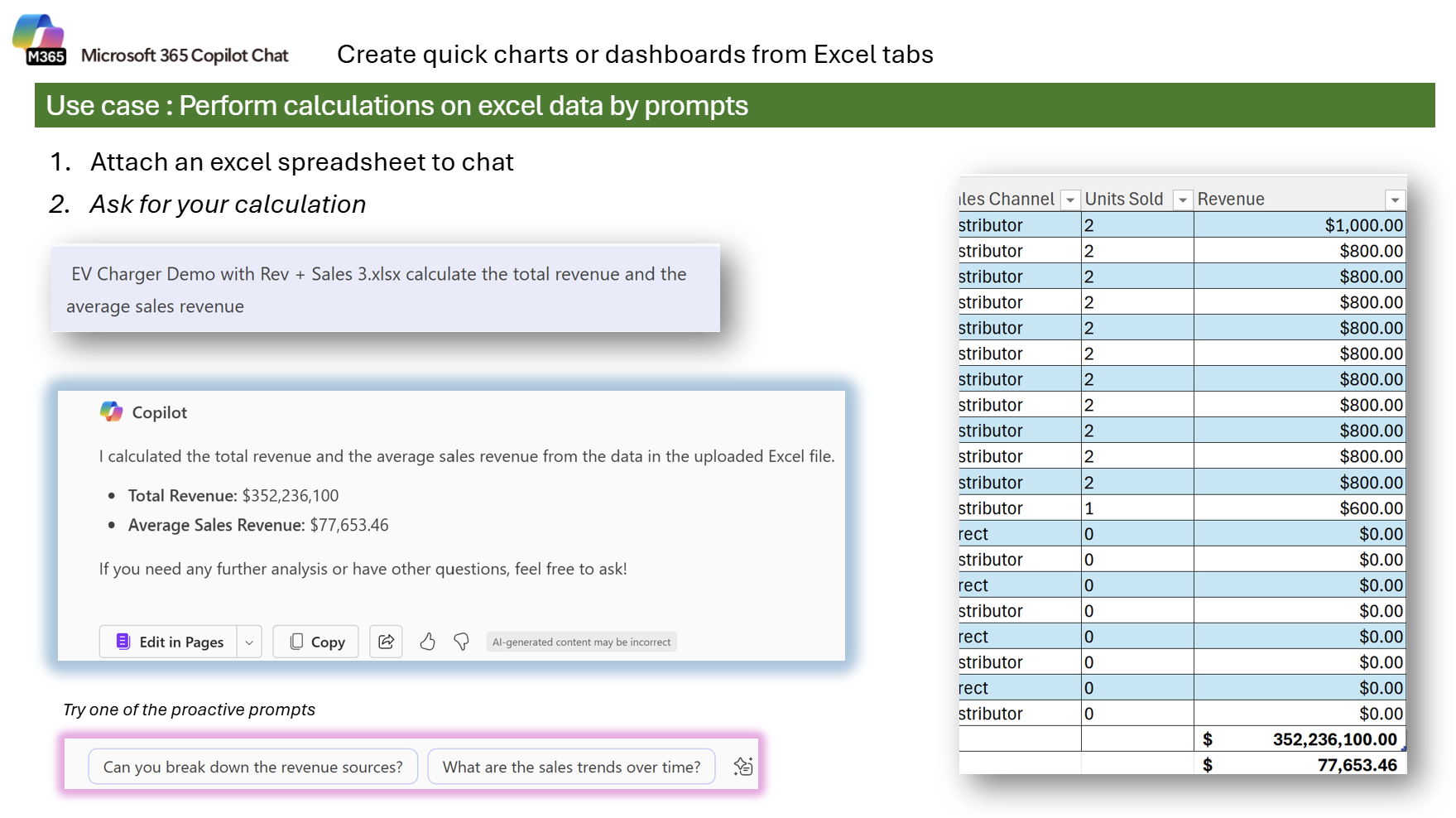Screen dimensions: 1456x818
Task: Click the Copilot logo above the response
Action: [113, 411]
